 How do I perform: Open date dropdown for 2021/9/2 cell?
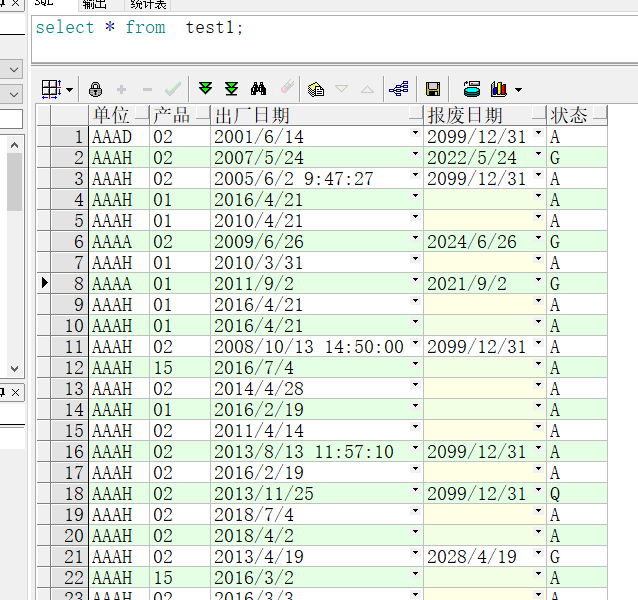(538, 280)
